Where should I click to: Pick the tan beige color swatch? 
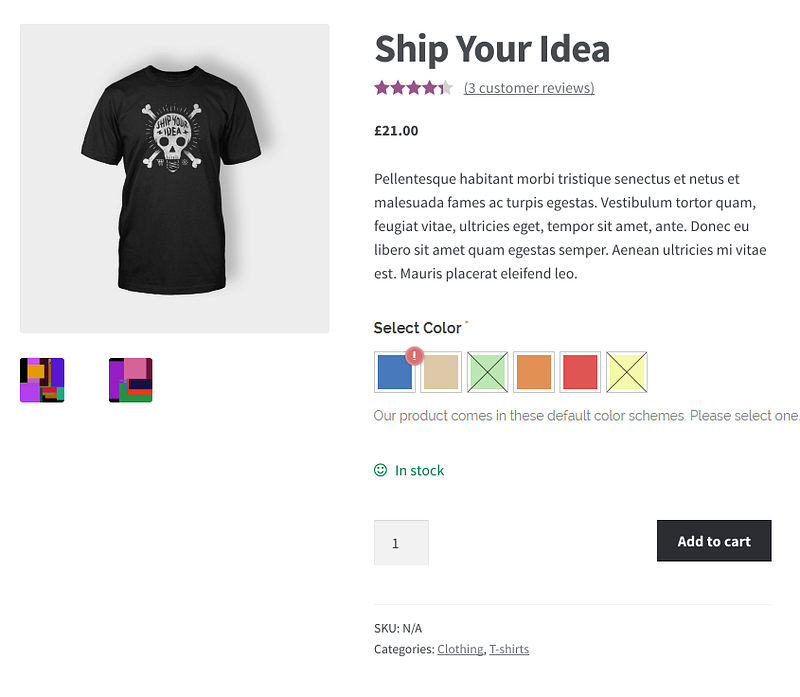click(441, 372)
